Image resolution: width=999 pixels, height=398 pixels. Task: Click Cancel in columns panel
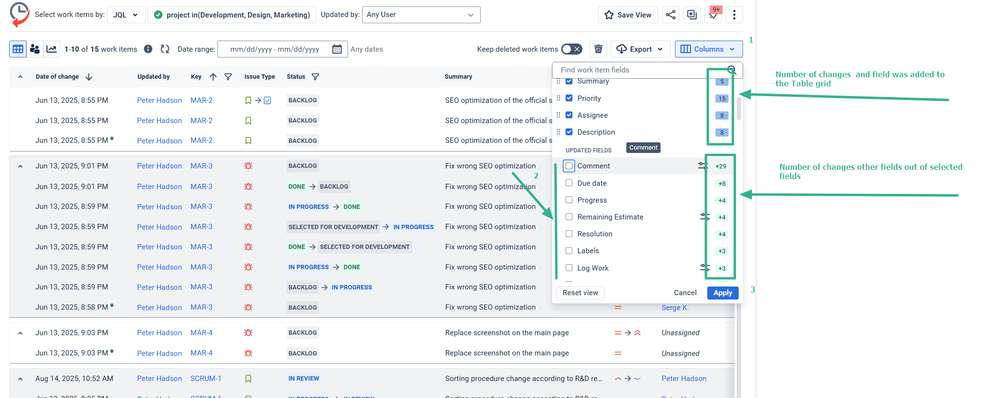point(685,293)
